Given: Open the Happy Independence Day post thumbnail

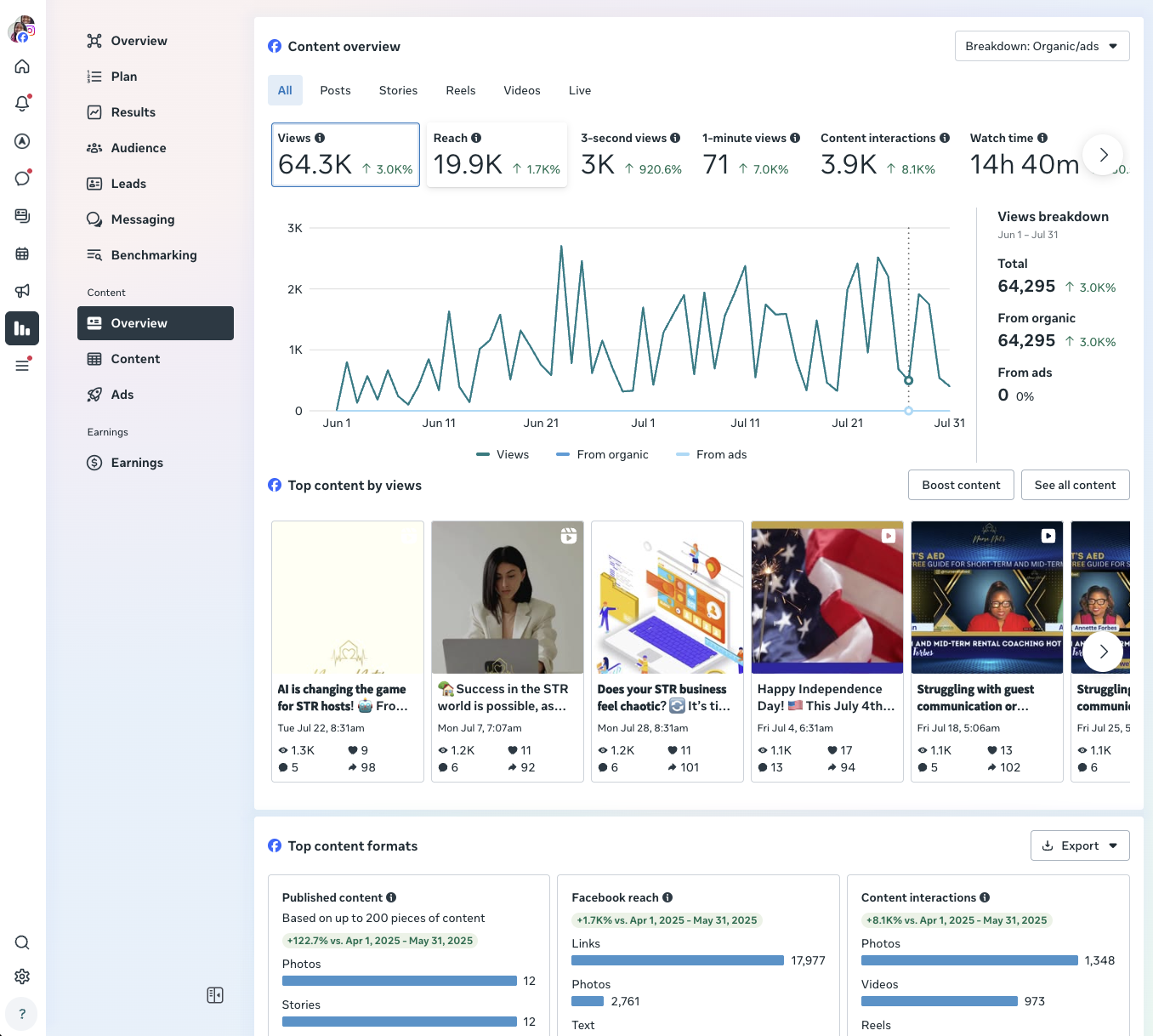Looking at the screenshot, I should click(x=826, y=597).
